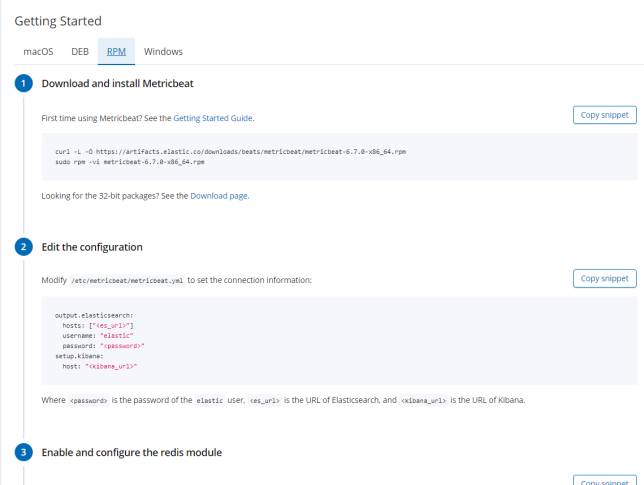
Task: Click the username "elastic" config line
Action: pos(98,336)
